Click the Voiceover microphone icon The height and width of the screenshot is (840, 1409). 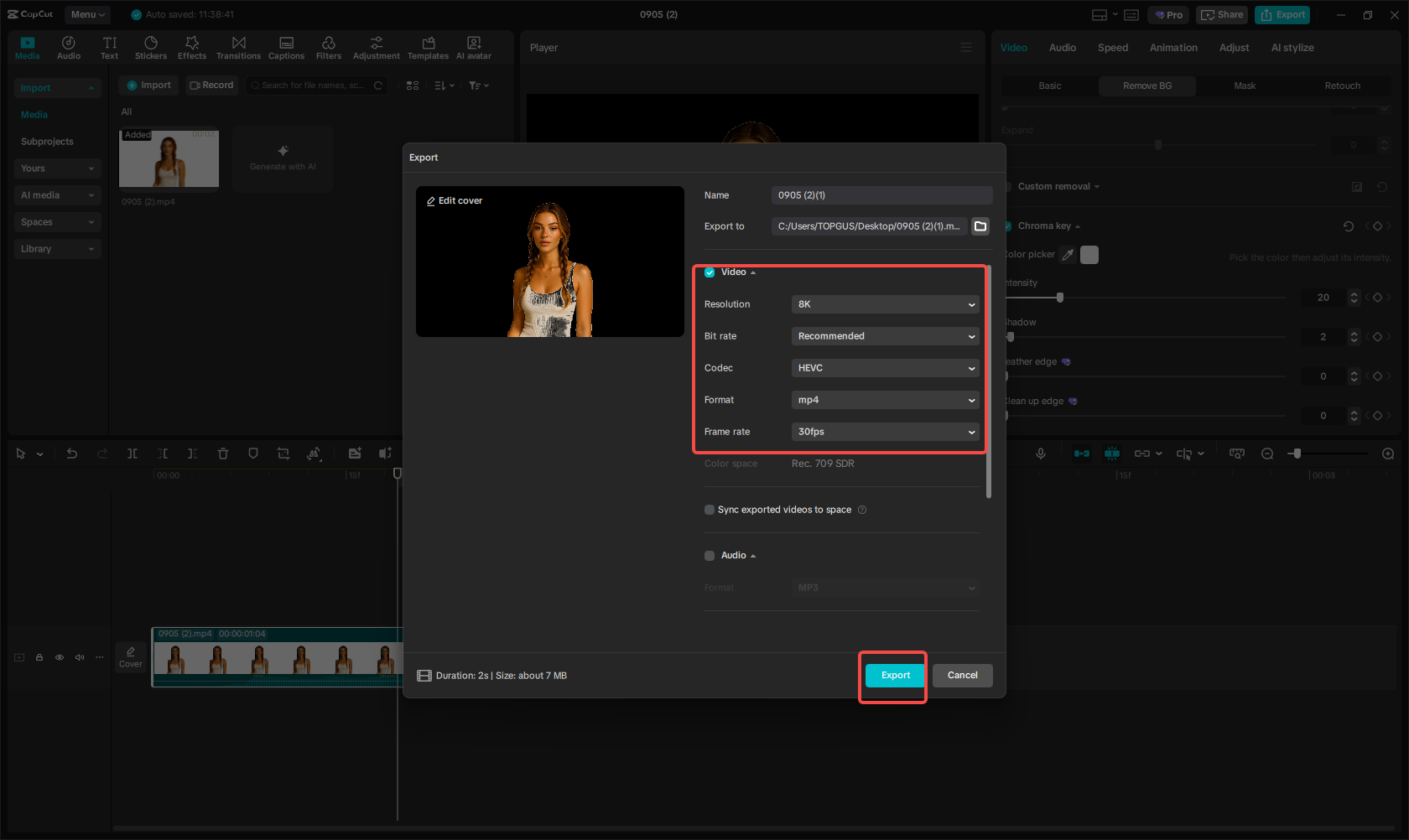point(1040,453)
